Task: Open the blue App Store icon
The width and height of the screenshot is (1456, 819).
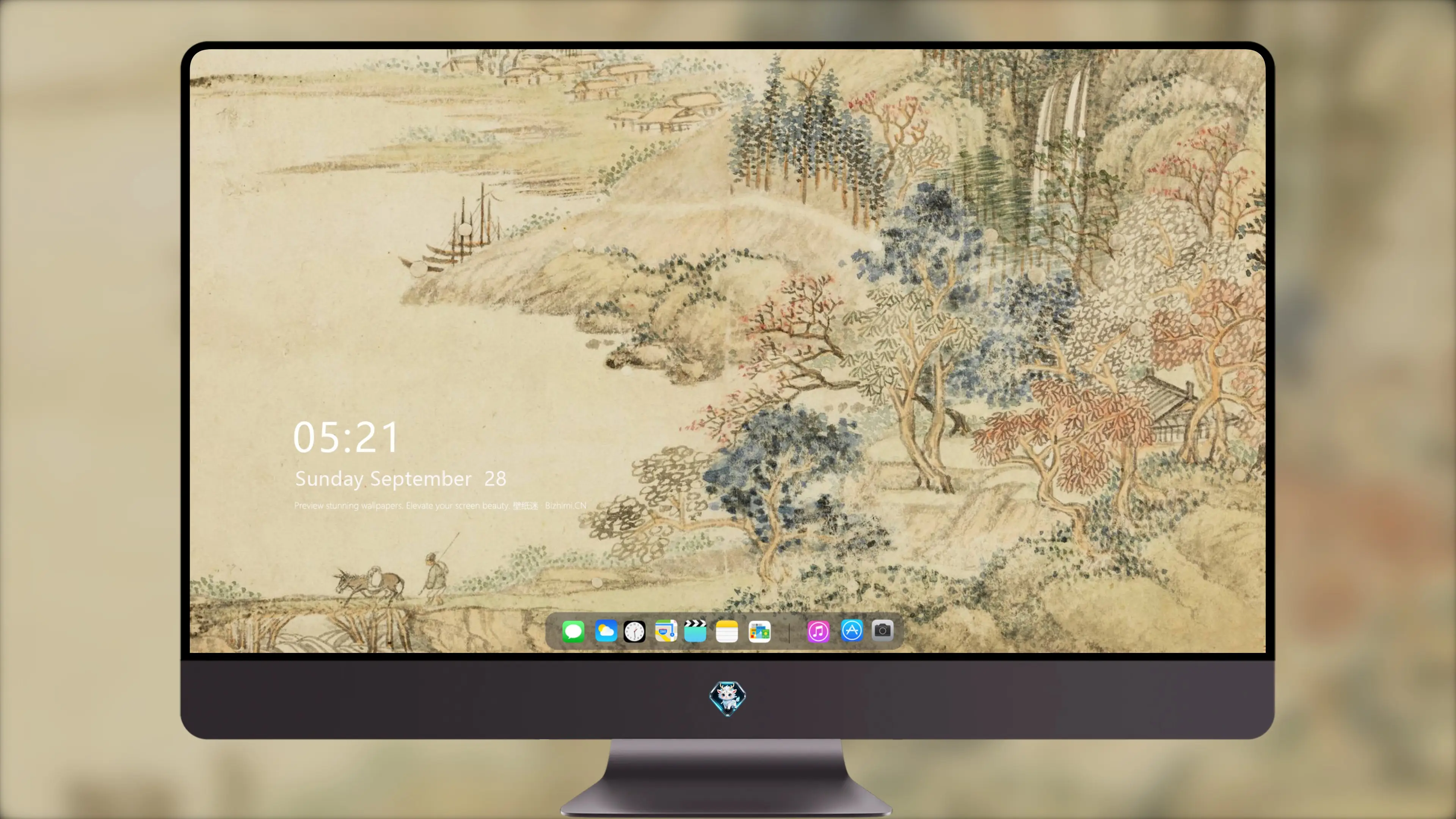Action: (x=852, y=630)
